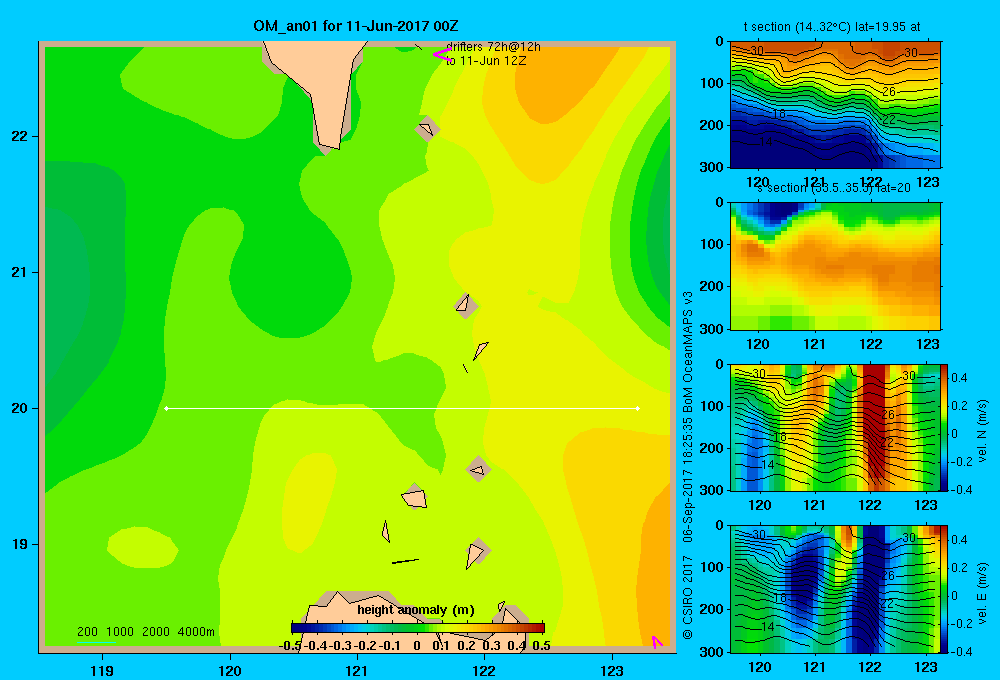Screen dimensions: 1000x680
Task: Click the white section line at latitude 20
Action: click(402, 408)
